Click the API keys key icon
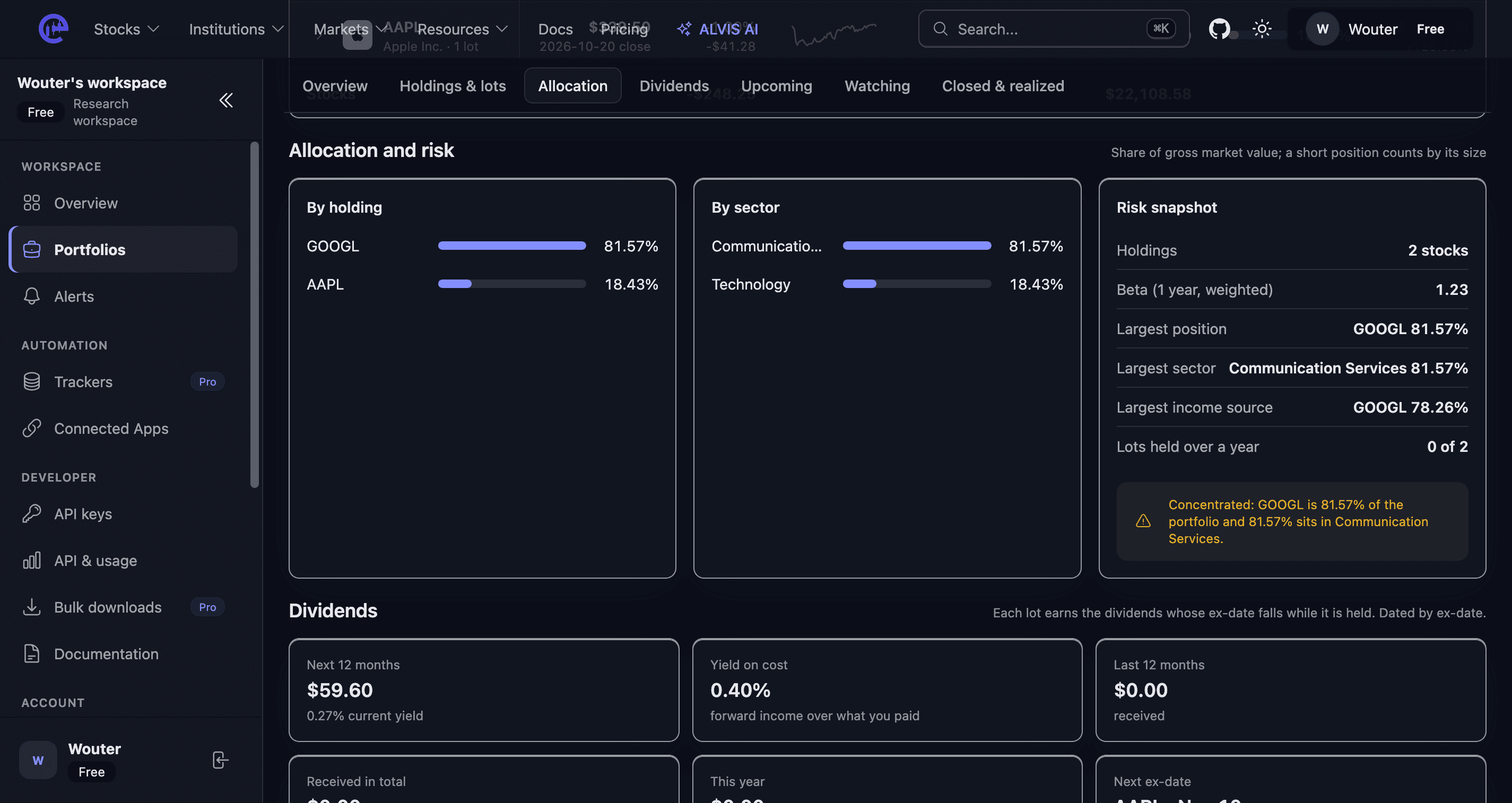The width and height of the screenshot is (1512, 803). (32, 513)
